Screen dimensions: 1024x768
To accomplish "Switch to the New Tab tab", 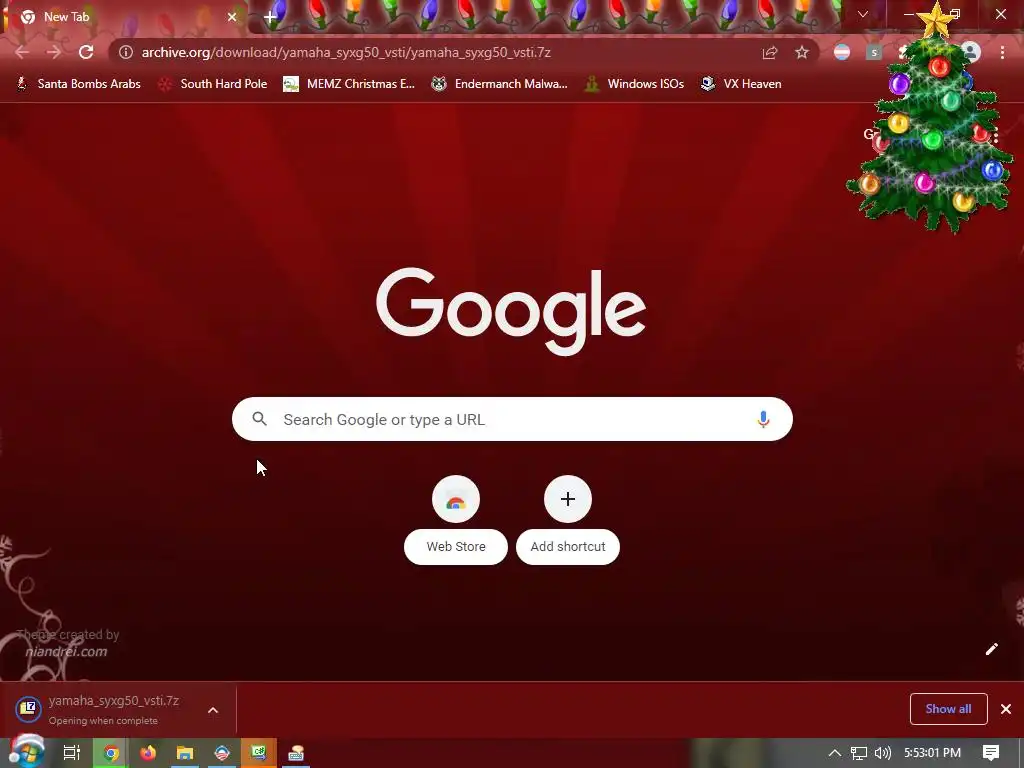I will (x=124, y=17).
